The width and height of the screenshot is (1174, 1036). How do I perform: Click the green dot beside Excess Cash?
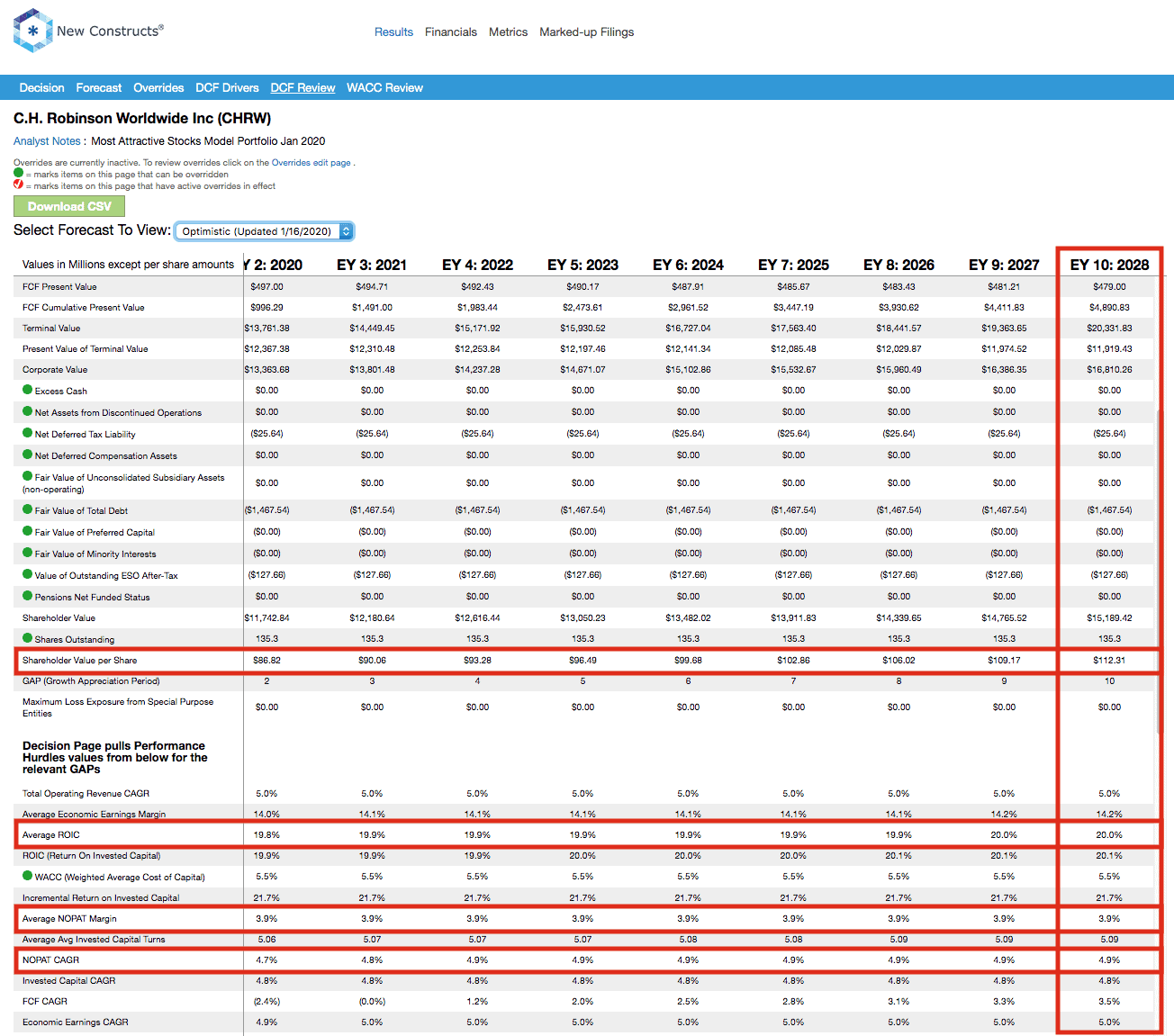28,390
